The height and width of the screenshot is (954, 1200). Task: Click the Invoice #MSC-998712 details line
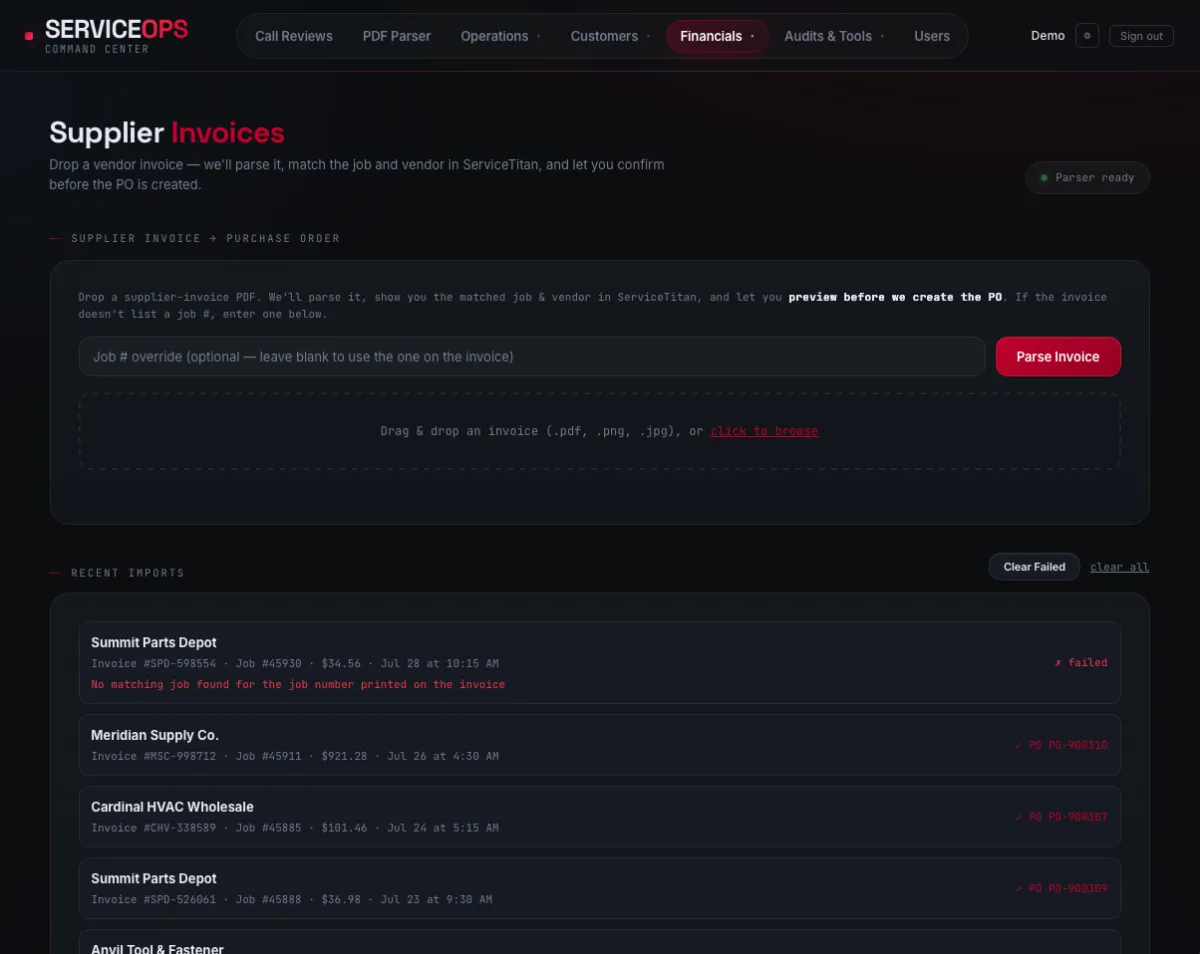tap(295, 757)
